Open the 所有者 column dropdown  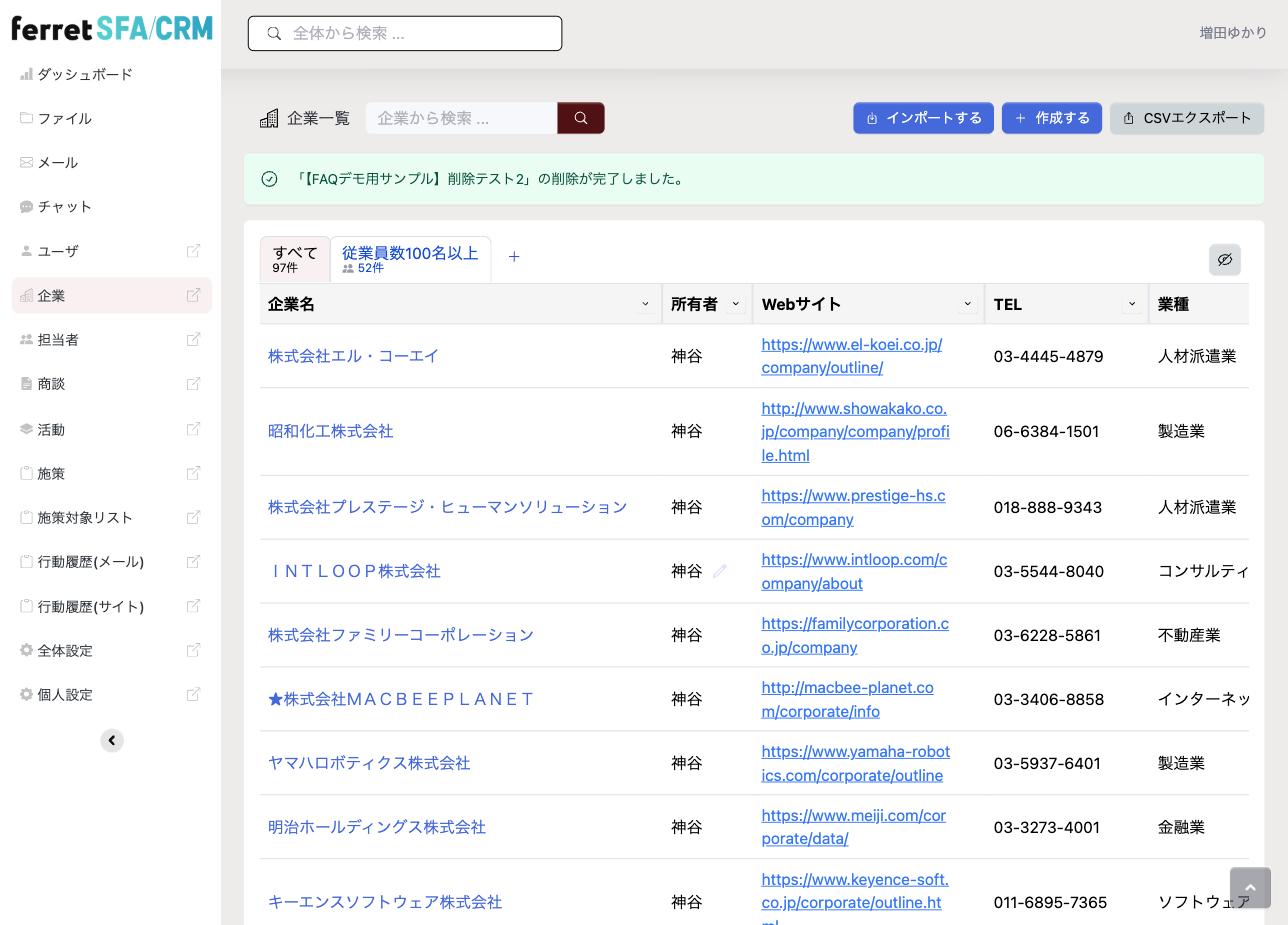click(736, 304)
